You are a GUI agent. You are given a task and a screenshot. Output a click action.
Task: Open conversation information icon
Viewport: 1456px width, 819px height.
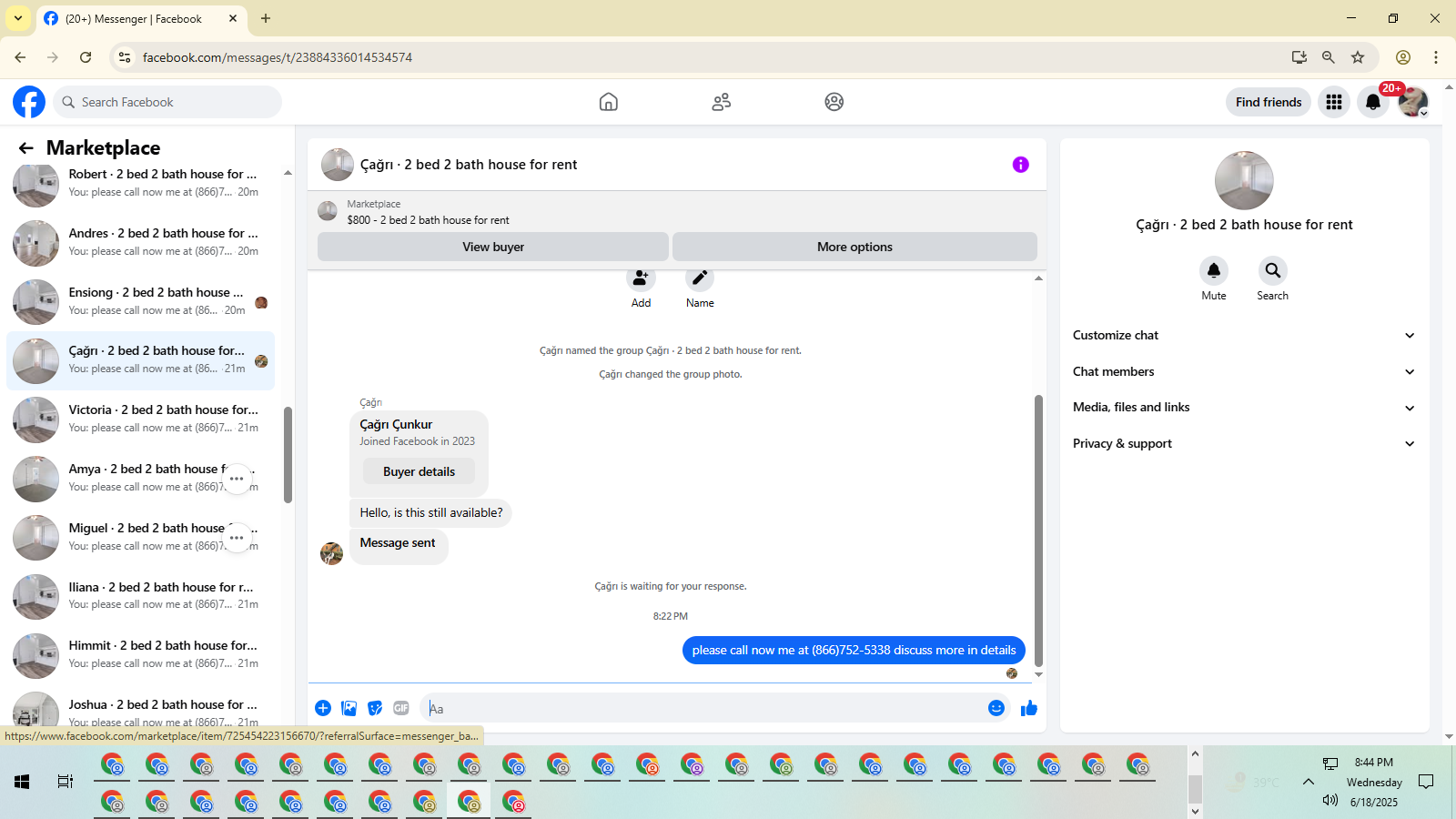pyautogui.click(x=1021, y=165)
